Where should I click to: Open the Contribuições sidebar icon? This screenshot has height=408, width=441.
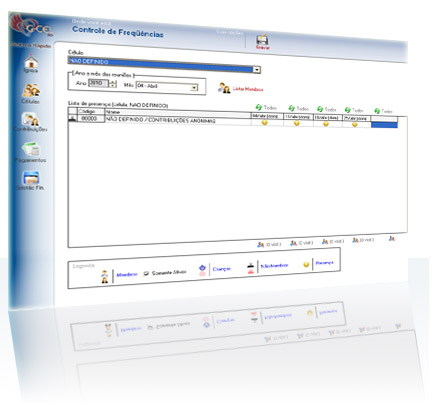(30, 119)
